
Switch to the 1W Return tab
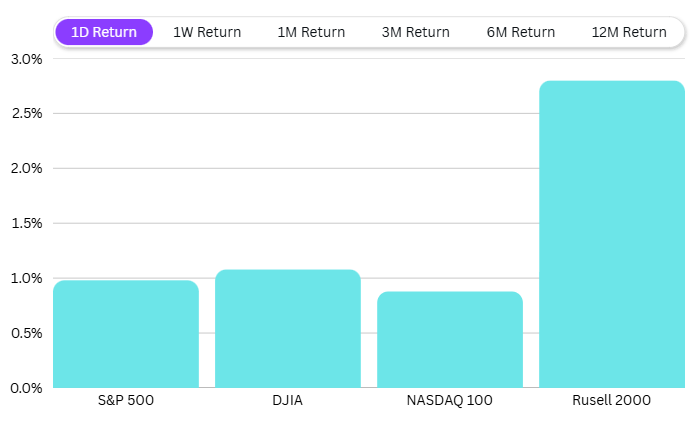pyautogui.click(x=207, y=32)
